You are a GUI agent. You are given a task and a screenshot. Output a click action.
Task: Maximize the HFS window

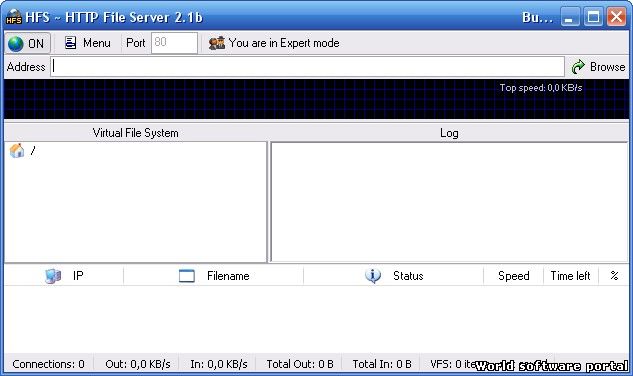click(x=593, y=17)
